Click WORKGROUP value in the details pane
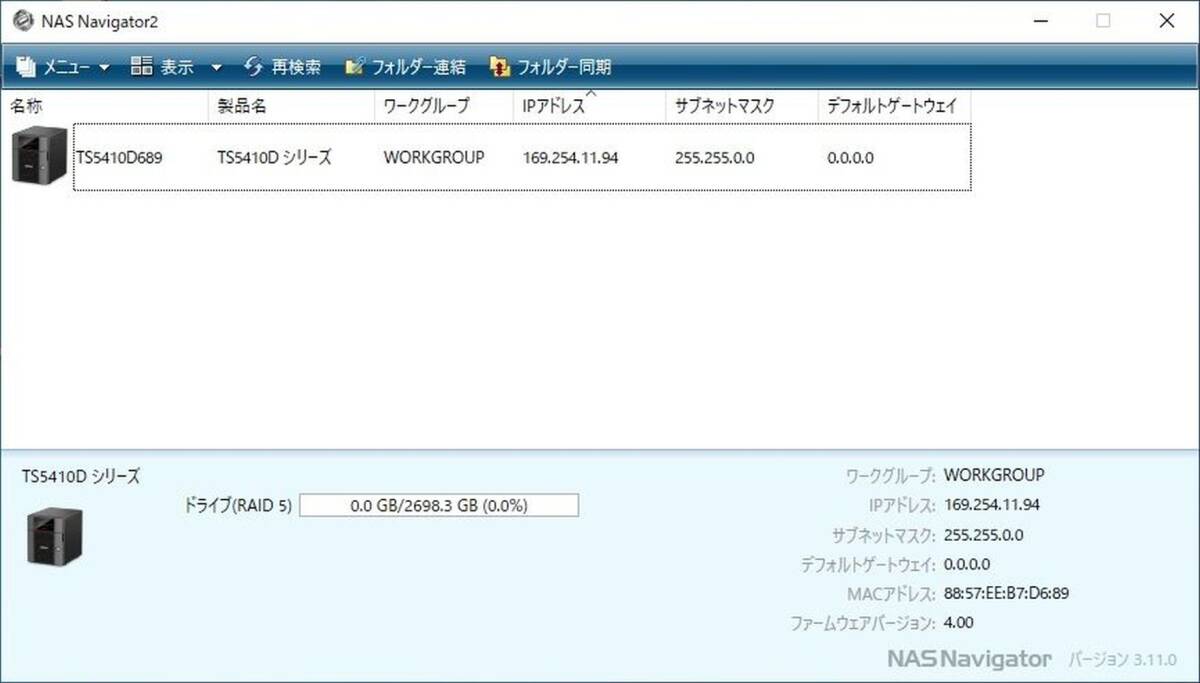 (x=994, y=475)
